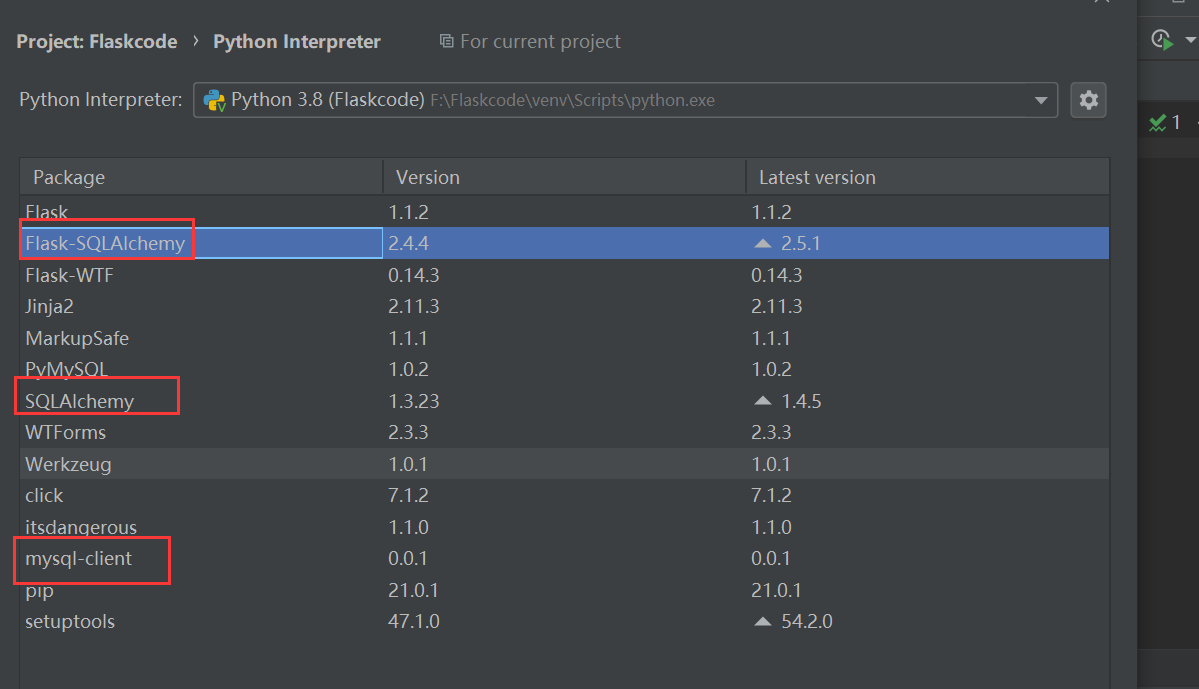Expand the Python Interpreter dropdown arrow
Viewport: 1199px width, 689px height.
pyautogui.click(x=1041, y=100)
